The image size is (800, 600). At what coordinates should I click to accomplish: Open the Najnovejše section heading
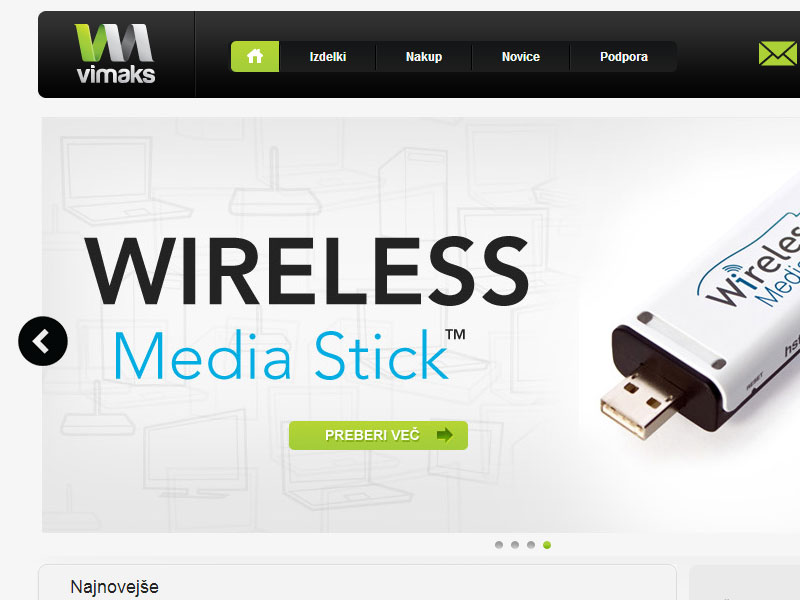click(114, 587)
